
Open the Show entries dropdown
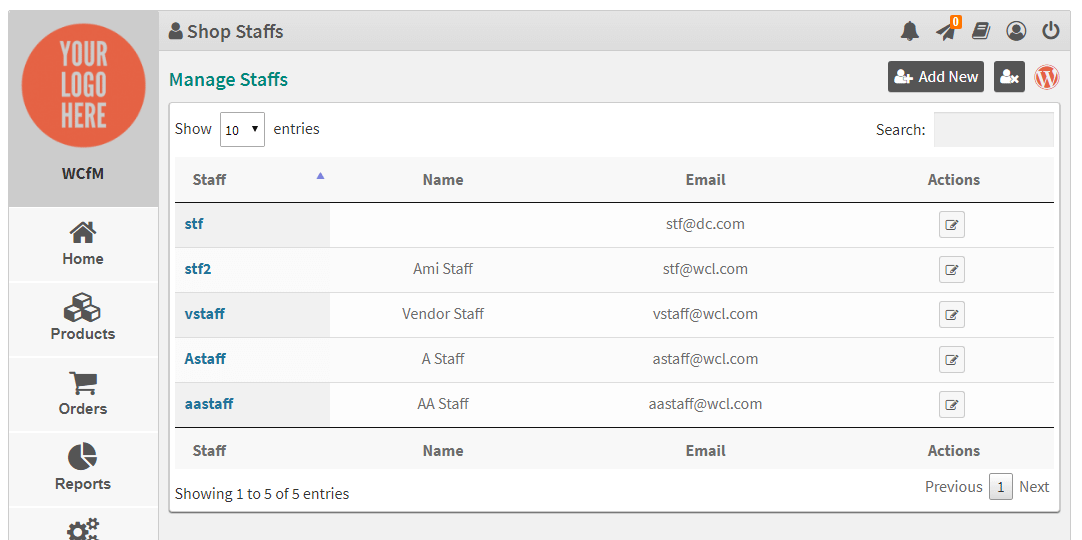click(242, 130)
